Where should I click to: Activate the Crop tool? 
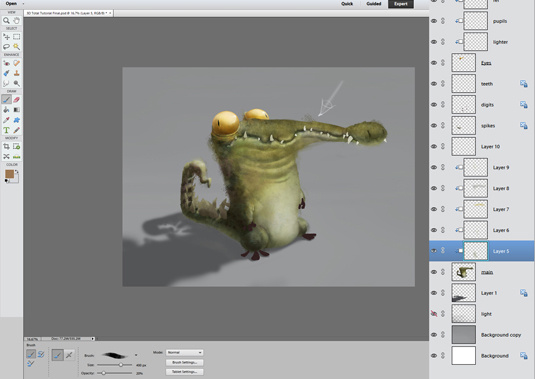[x=6, y=146]
